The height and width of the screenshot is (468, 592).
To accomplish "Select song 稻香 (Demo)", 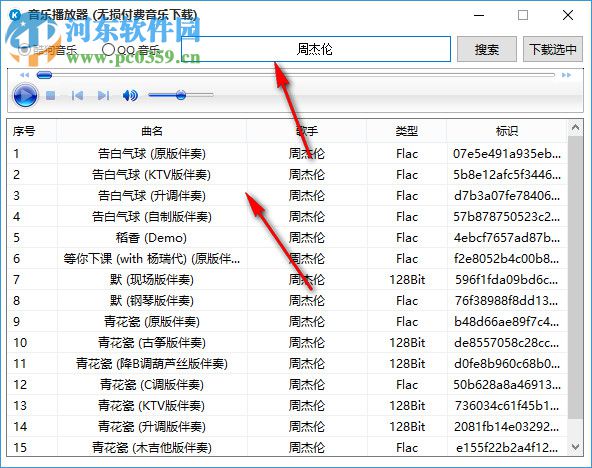I will click(151, 238).
